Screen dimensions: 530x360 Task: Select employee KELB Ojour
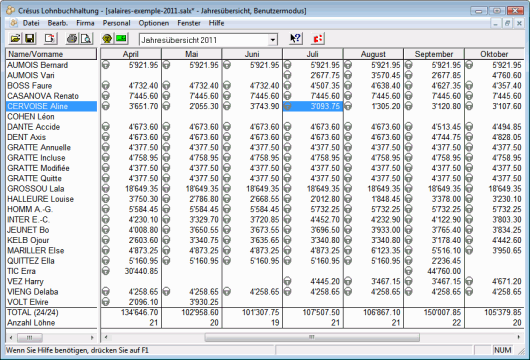(51, 240)
